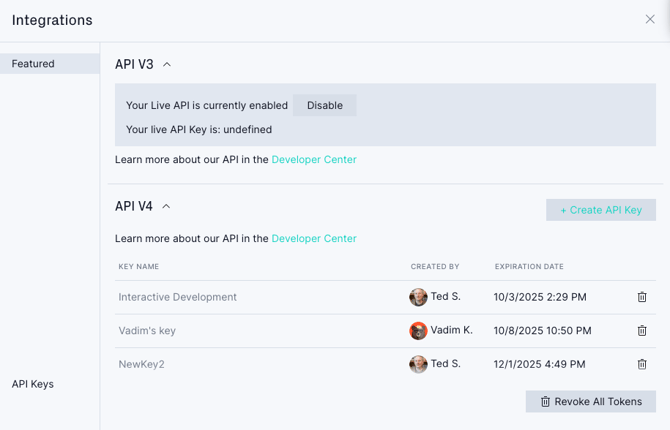The width and height of the screenshot is (670, 430).
Task: Click trash icon for NewKey2
Action: 642,364
